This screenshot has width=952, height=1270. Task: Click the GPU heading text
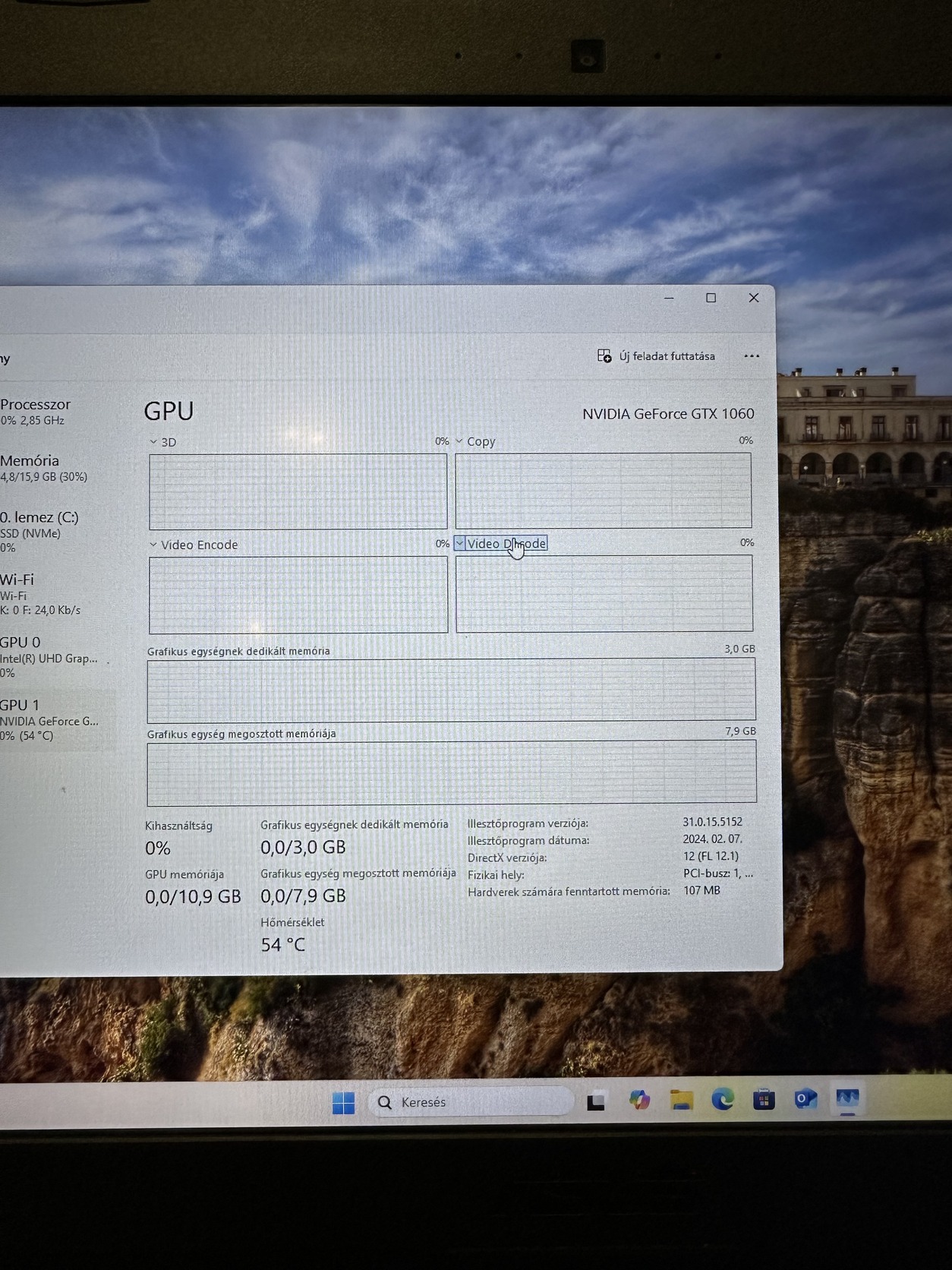169,411
